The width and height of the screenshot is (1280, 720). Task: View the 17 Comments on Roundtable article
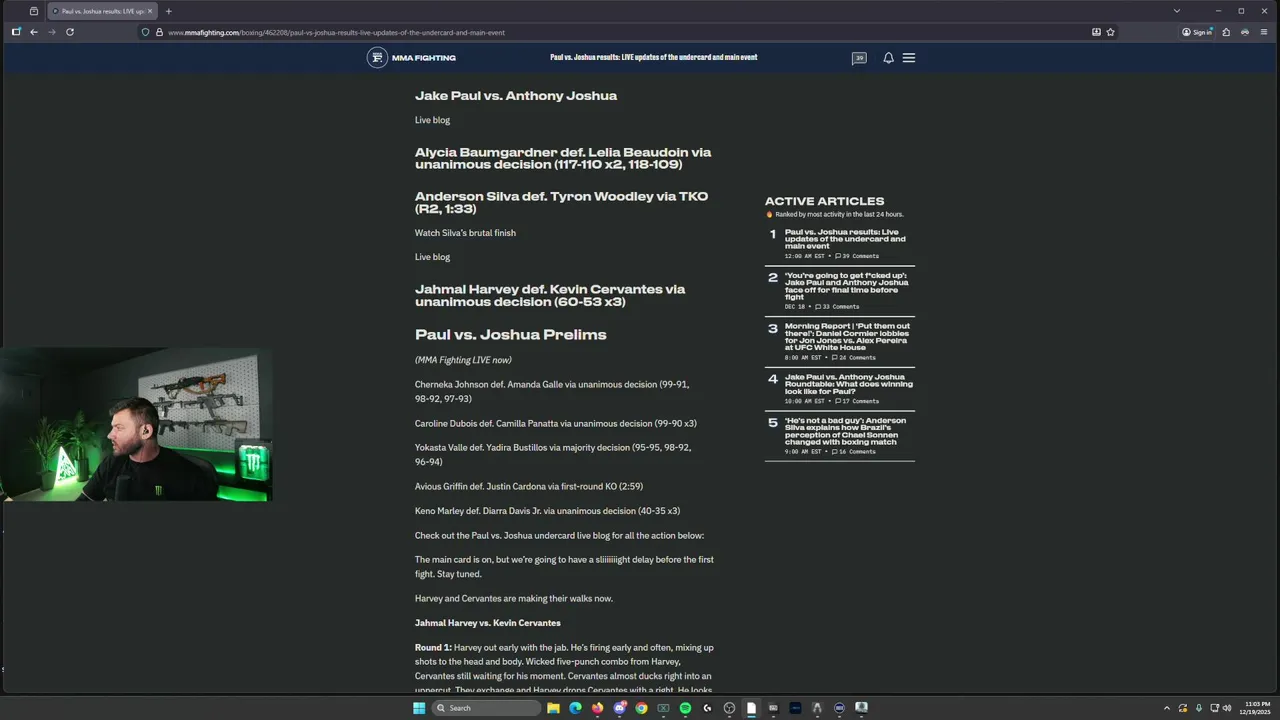(x=857, y=401)
